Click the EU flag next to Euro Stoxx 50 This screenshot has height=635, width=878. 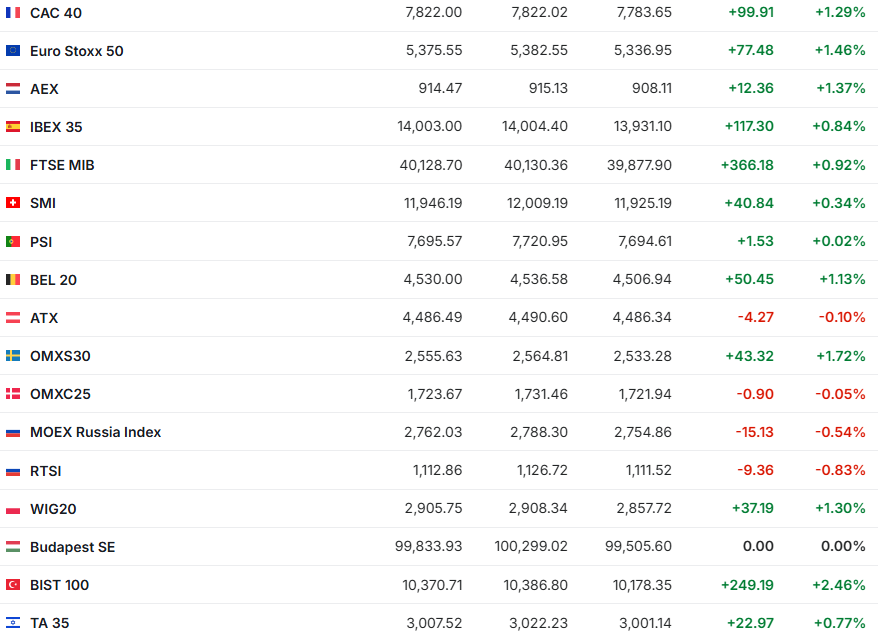pyautogui.click(x=13, y=51)
